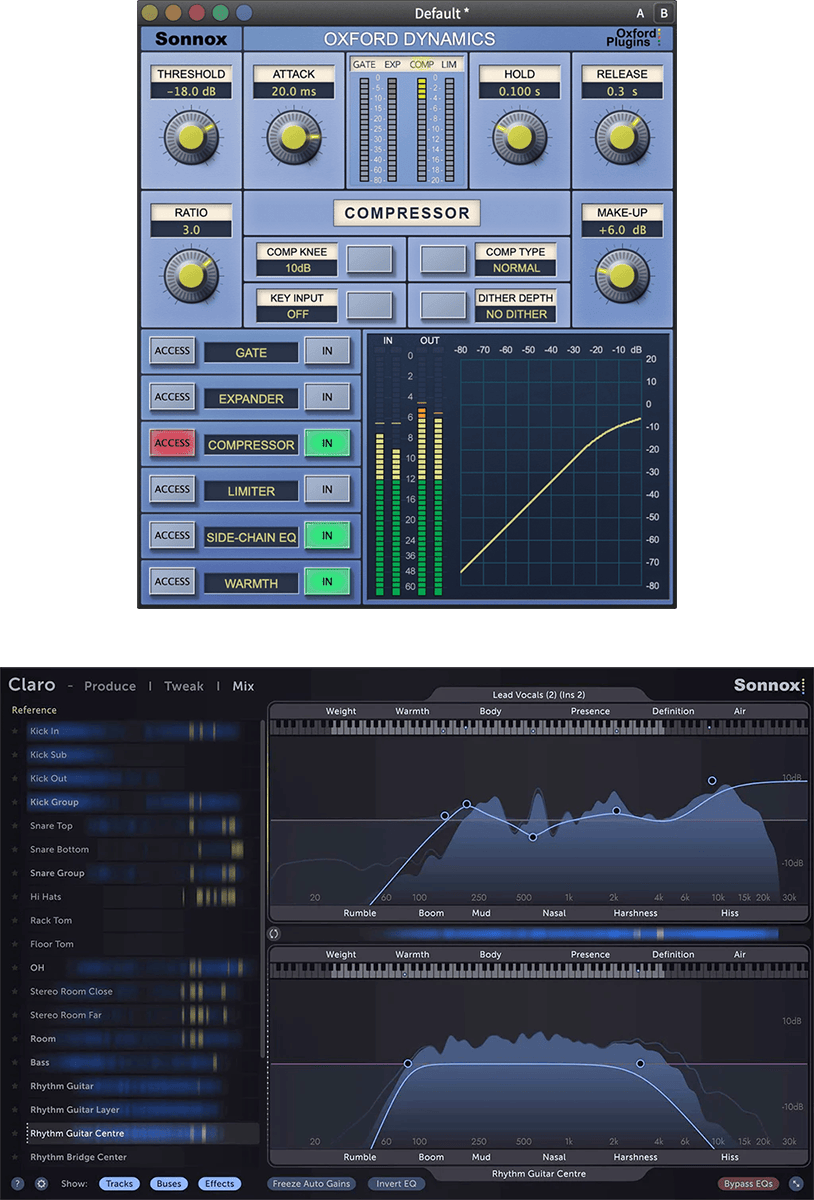The height and width of the screenshot is (1200, 814).
Task: Enable the Gate section IN button
Action: (327, 352)
